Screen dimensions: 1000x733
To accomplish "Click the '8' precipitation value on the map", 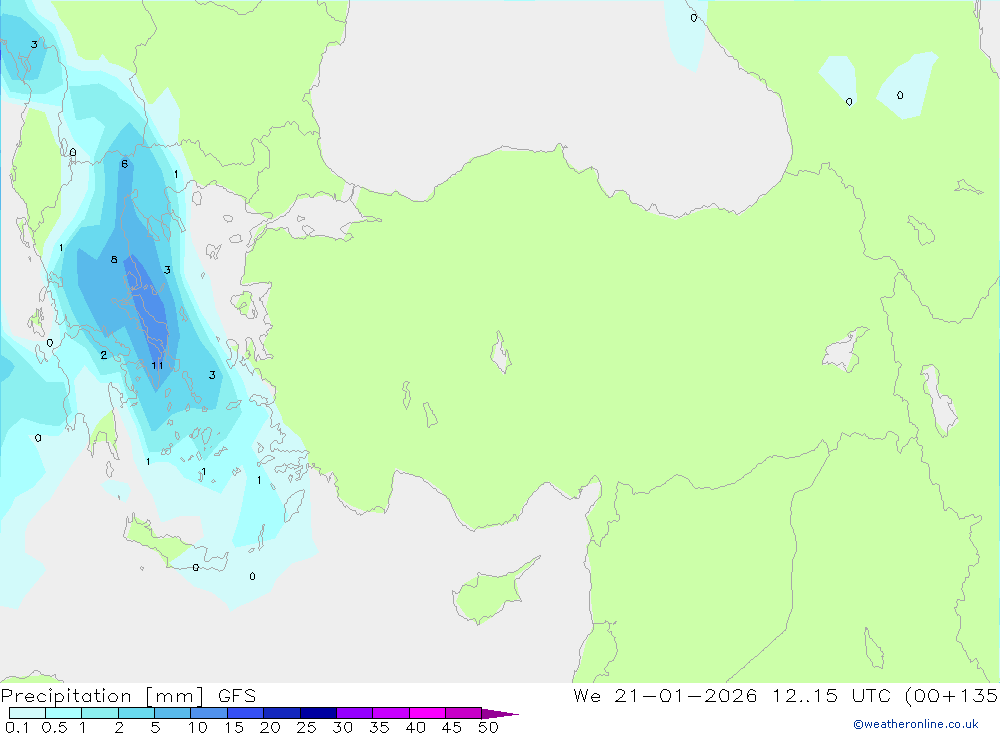I will coord(114,259).
